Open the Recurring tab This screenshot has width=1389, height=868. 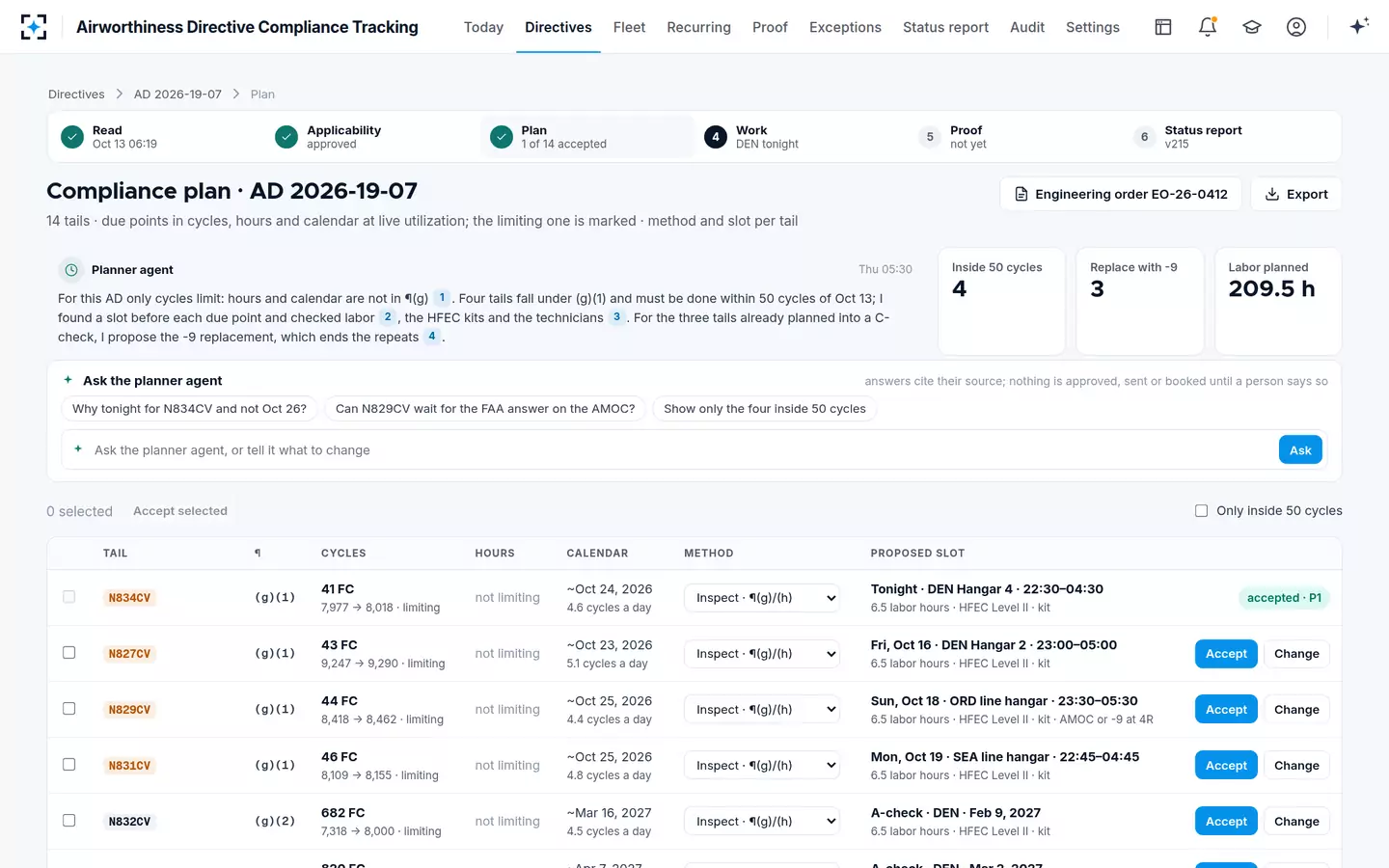[698, 27]
